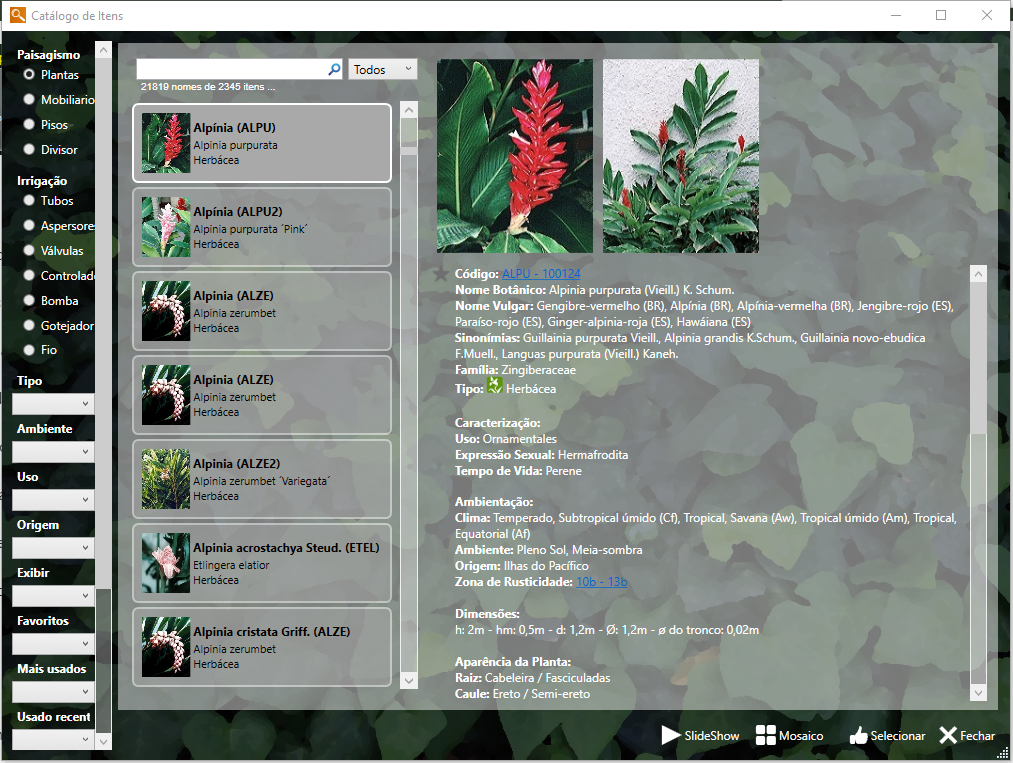The image size is (1013, 763).
Task: Start the SlideShow play icon
Action: [670, 736]
